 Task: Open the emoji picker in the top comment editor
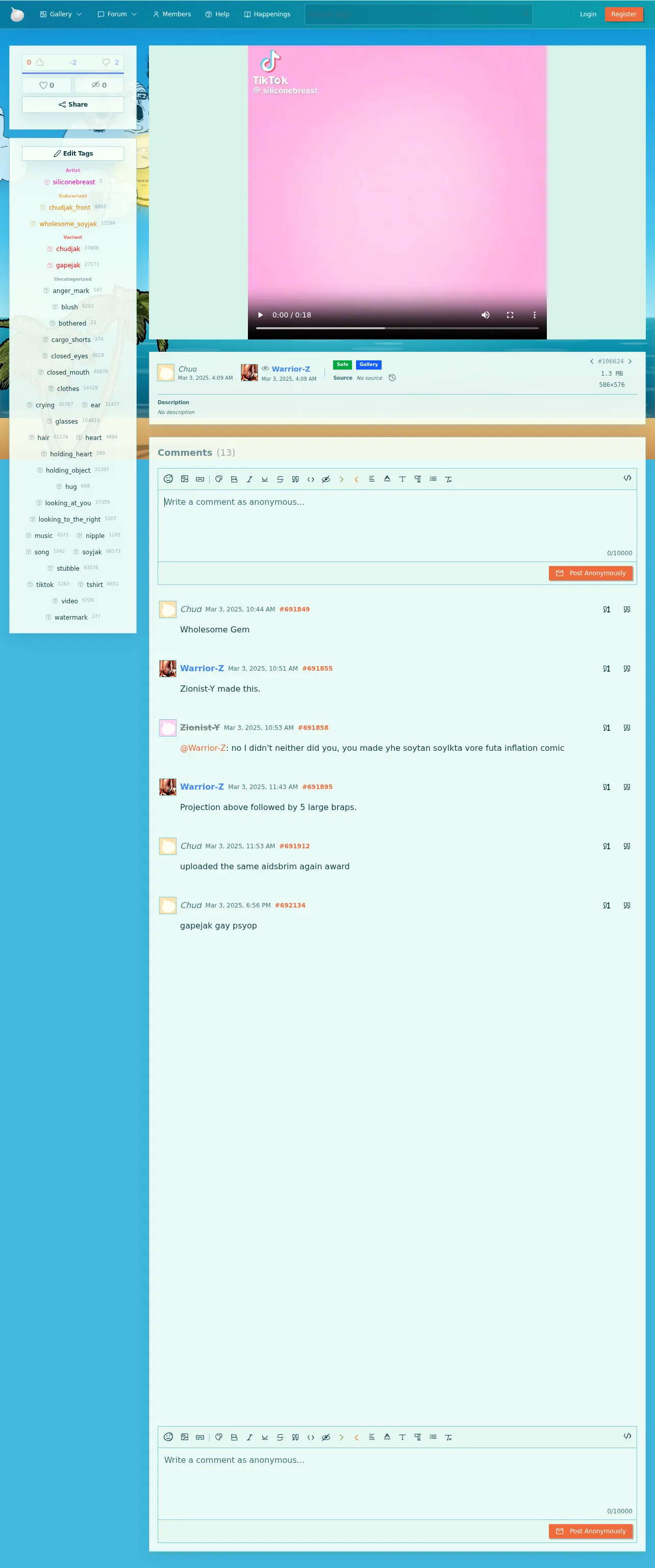(x=168, y=479)
